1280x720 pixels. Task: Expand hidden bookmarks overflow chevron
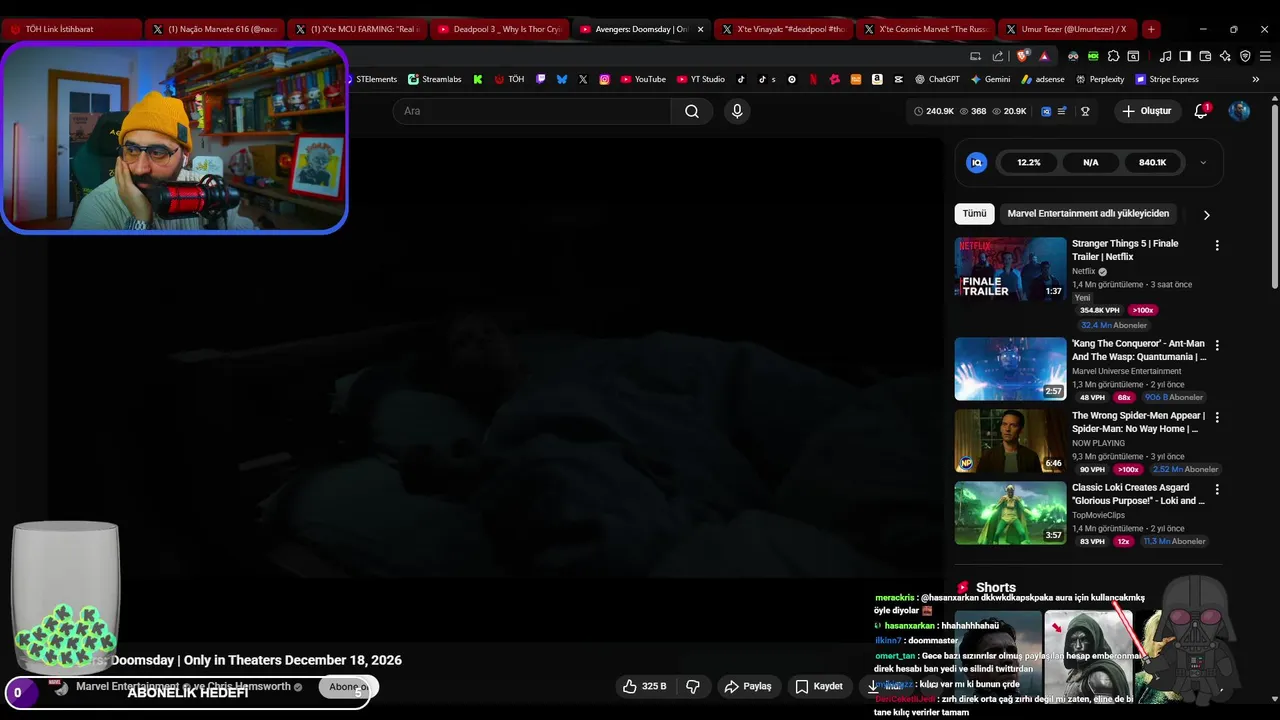pyautogui.click(x=1256, y=79)
